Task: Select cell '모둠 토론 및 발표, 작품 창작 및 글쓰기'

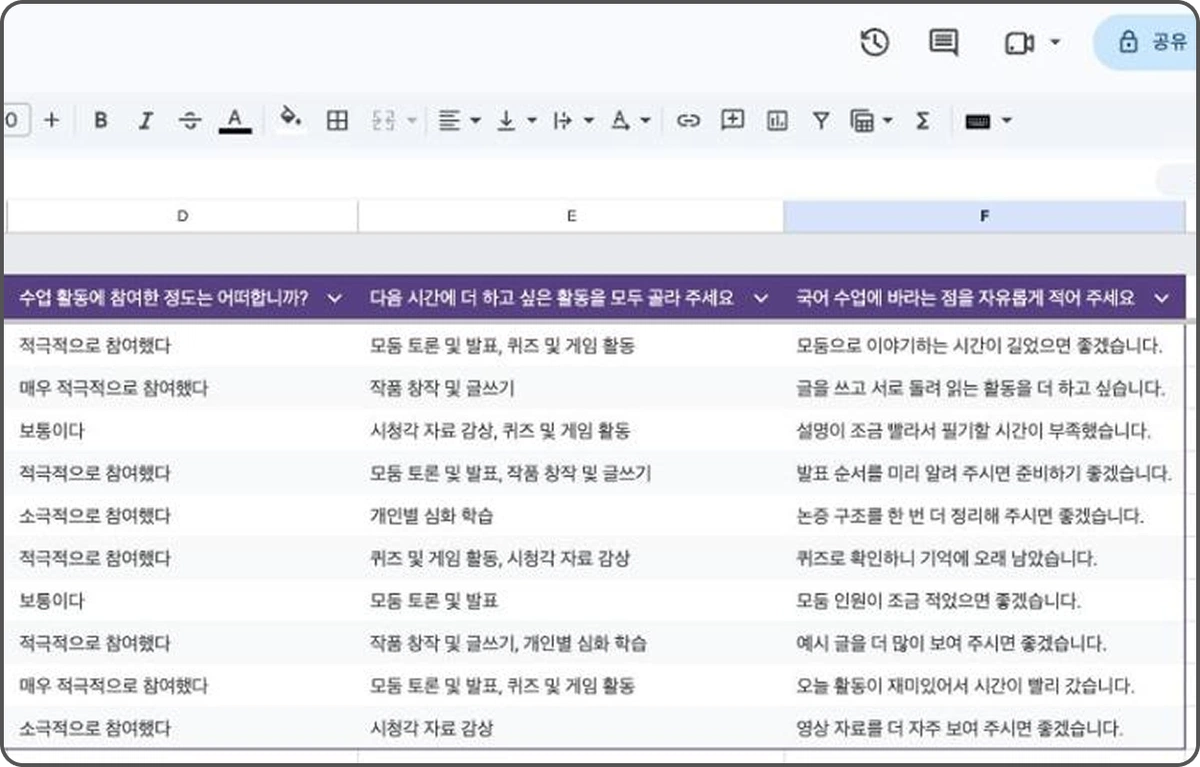Action: tap(571, 473)
